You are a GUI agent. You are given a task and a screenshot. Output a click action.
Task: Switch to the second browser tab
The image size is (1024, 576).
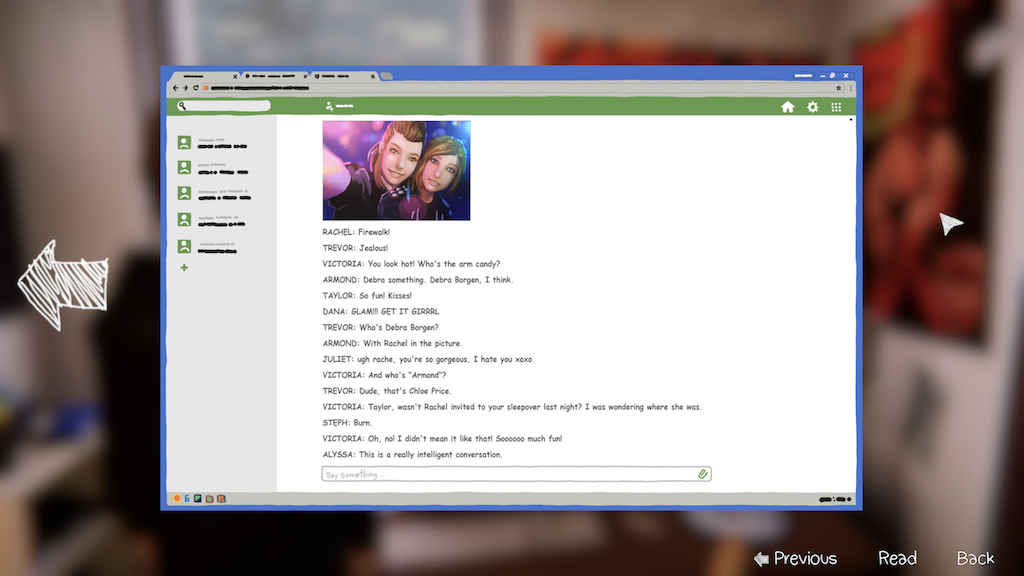point(272,75)
